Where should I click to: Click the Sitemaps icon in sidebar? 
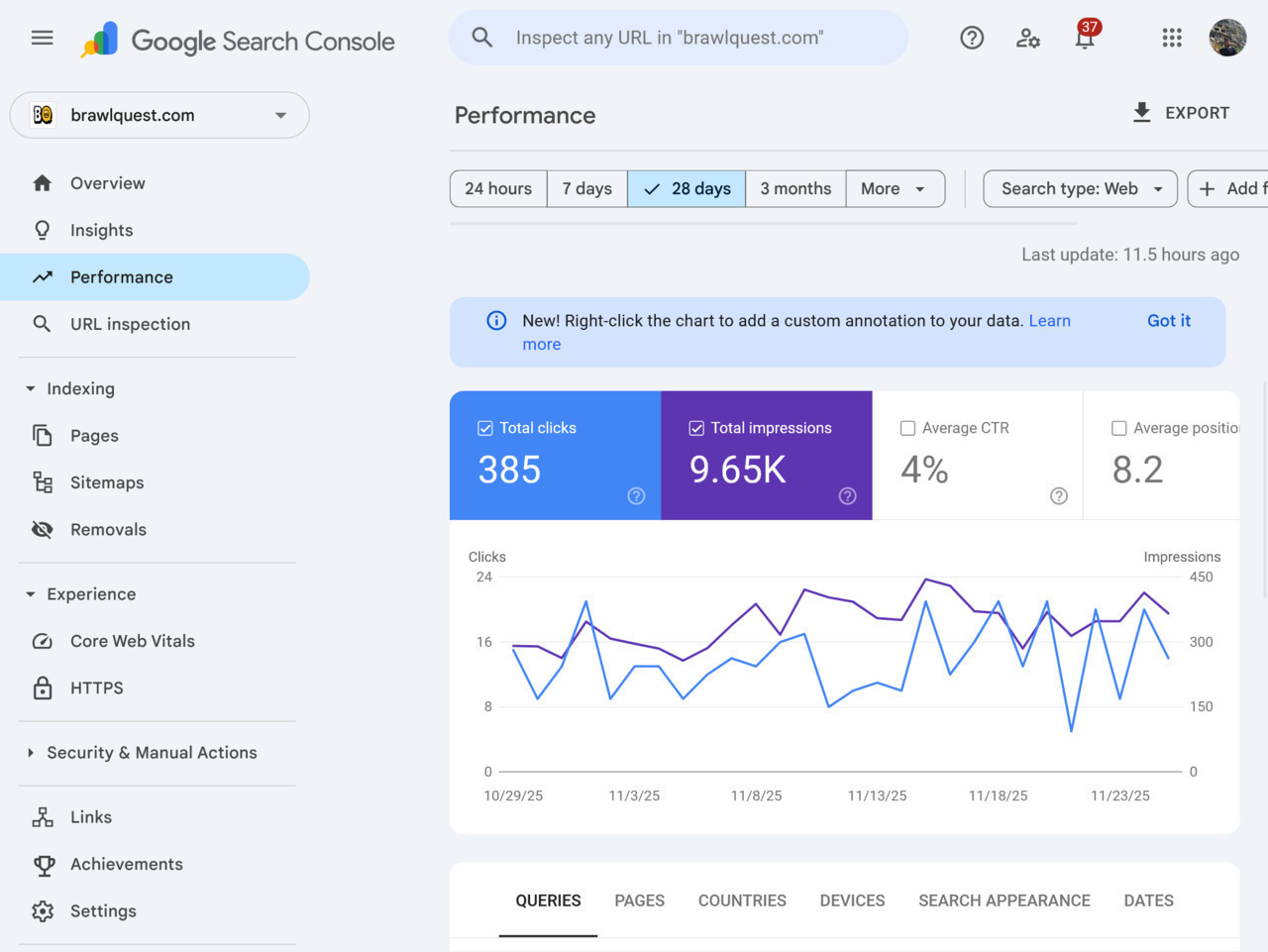pyautogui.click(x=43, y=482)
